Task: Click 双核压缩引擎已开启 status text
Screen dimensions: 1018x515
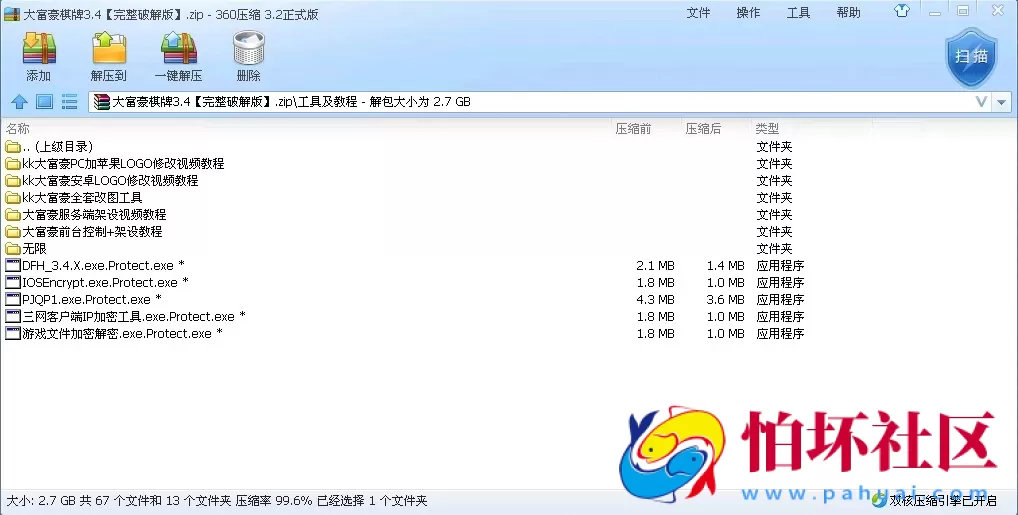Action: pos(943,501)
